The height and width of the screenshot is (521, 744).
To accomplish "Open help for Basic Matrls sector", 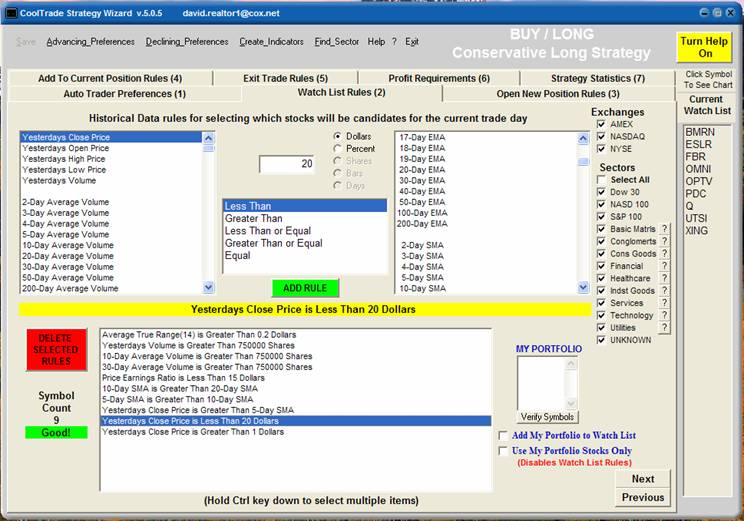I will pos(664,229).
